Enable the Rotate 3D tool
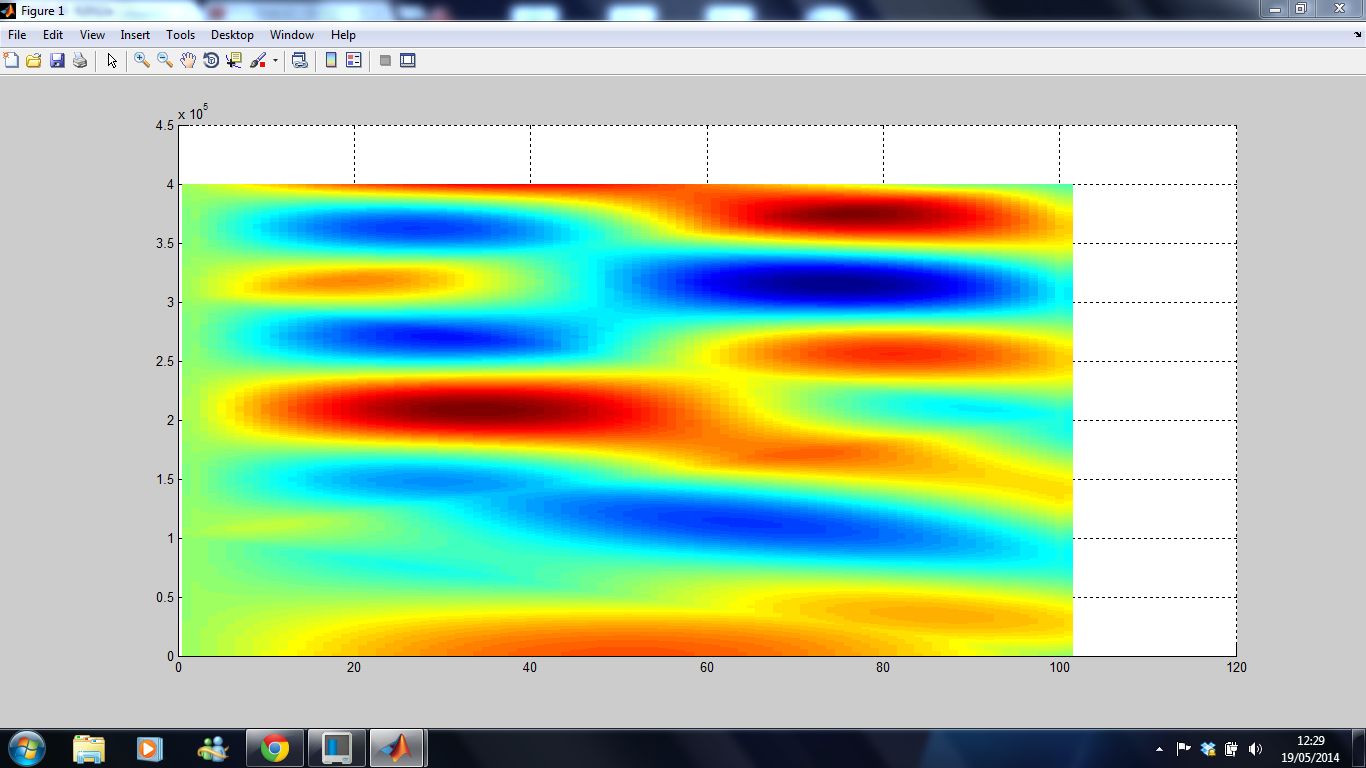 pos(211,61)
